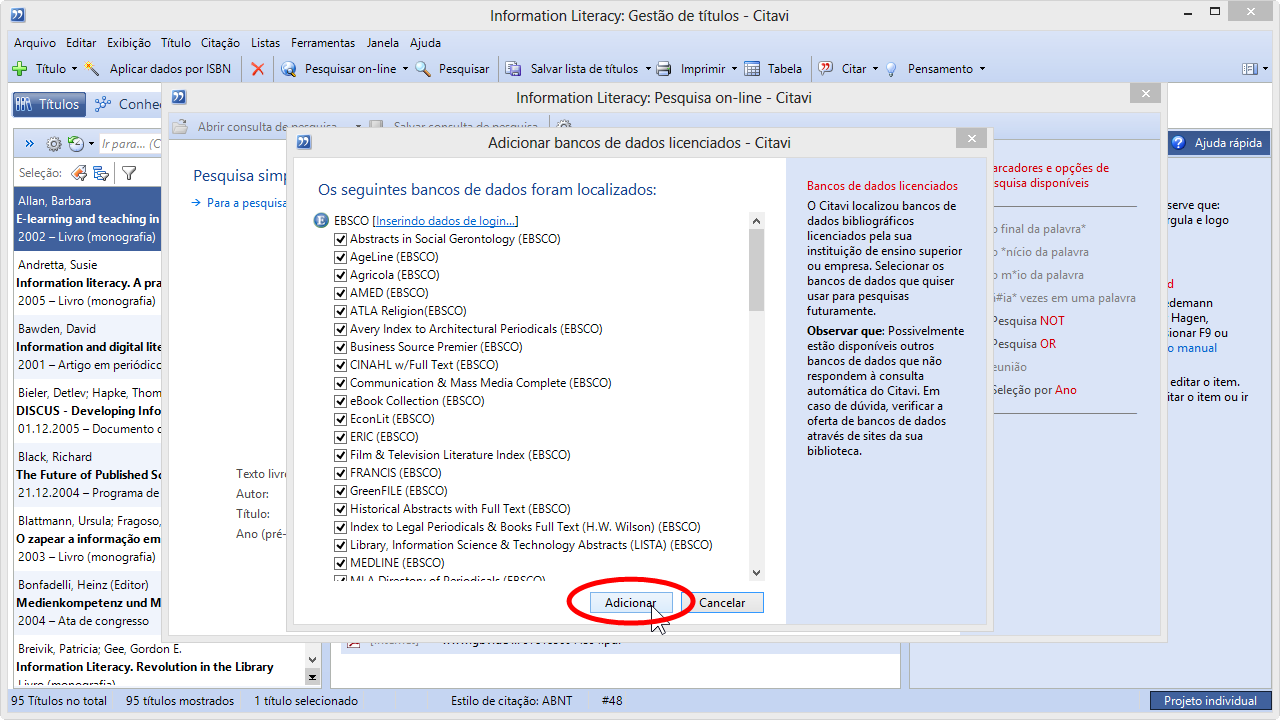Open the Pensamento dropdown arrow
1280x720 pixels.
click(982, 69)
